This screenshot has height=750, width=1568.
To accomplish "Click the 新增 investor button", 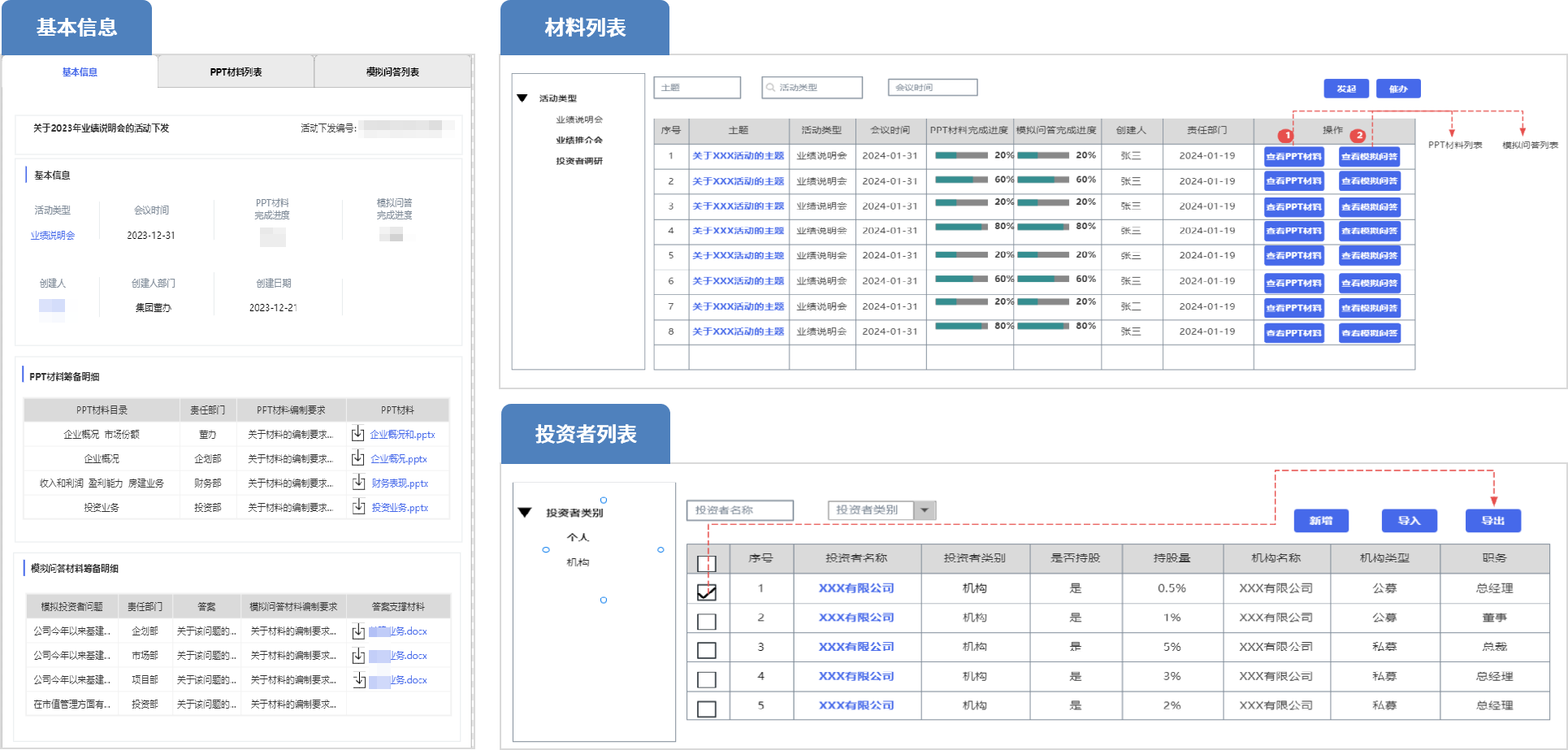I will 1321,521.
